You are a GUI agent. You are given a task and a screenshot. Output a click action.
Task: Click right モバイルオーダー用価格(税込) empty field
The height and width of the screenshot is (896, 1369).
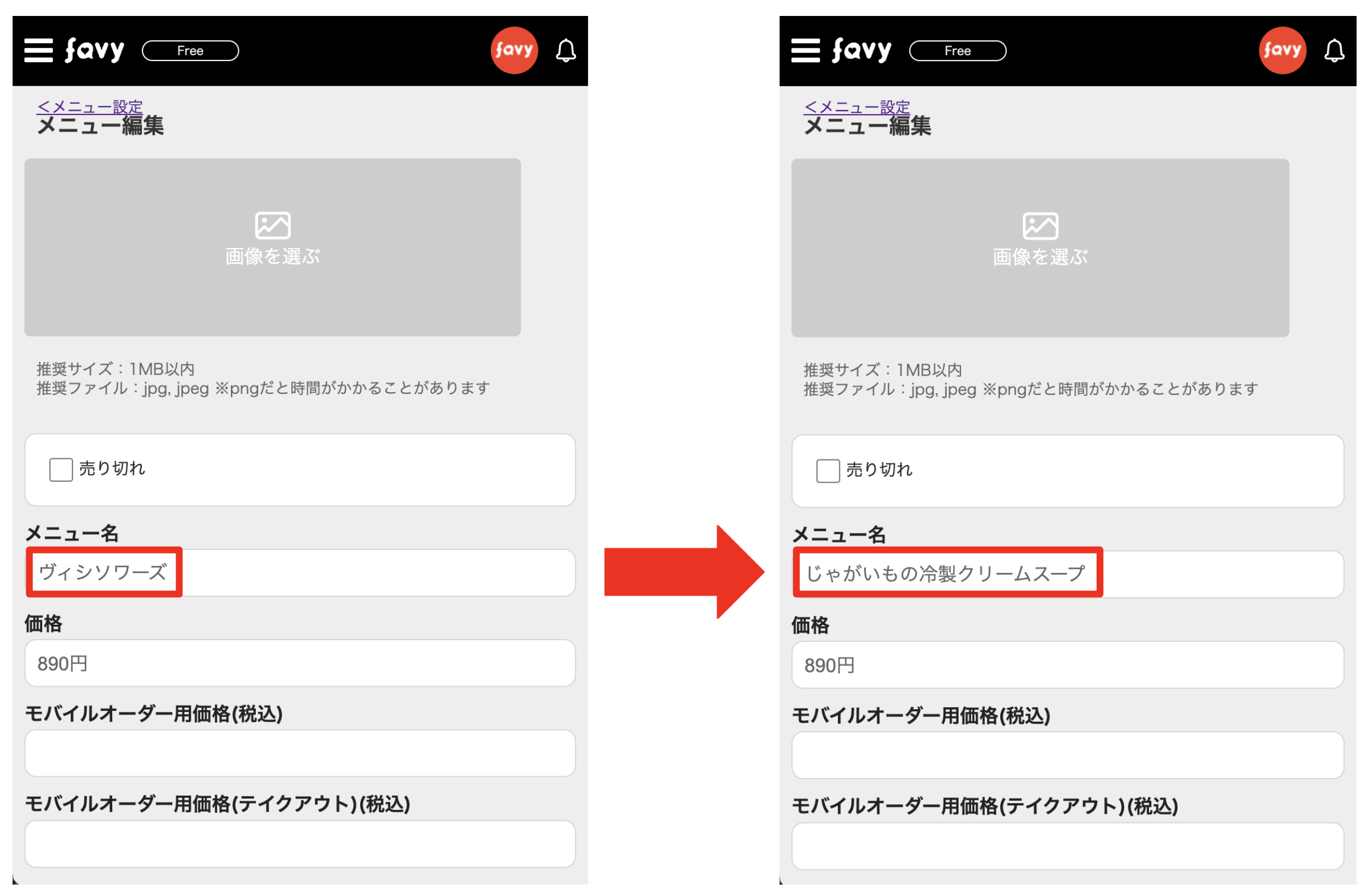(1067, 755)
